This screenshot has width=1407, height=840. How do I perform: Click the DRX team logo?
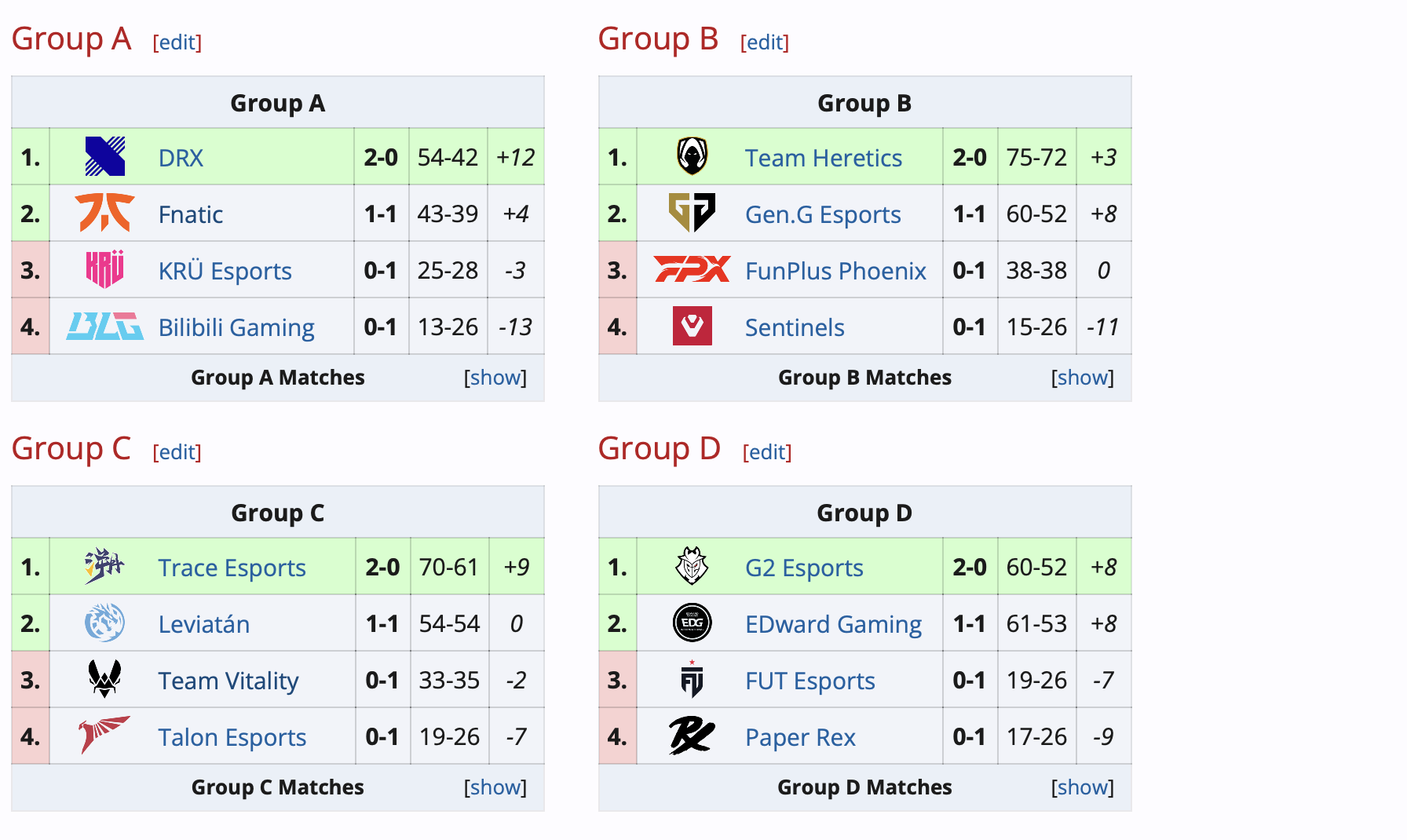pyautogui.click(x=105, y=156)
